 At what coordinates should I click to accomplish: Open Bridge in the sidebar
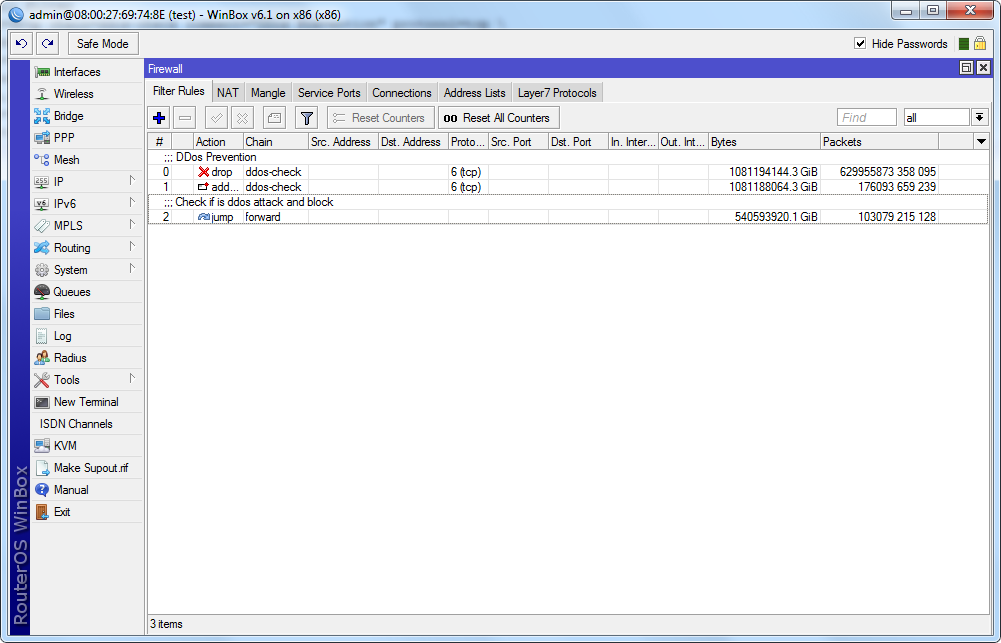[x=87, y=116]
